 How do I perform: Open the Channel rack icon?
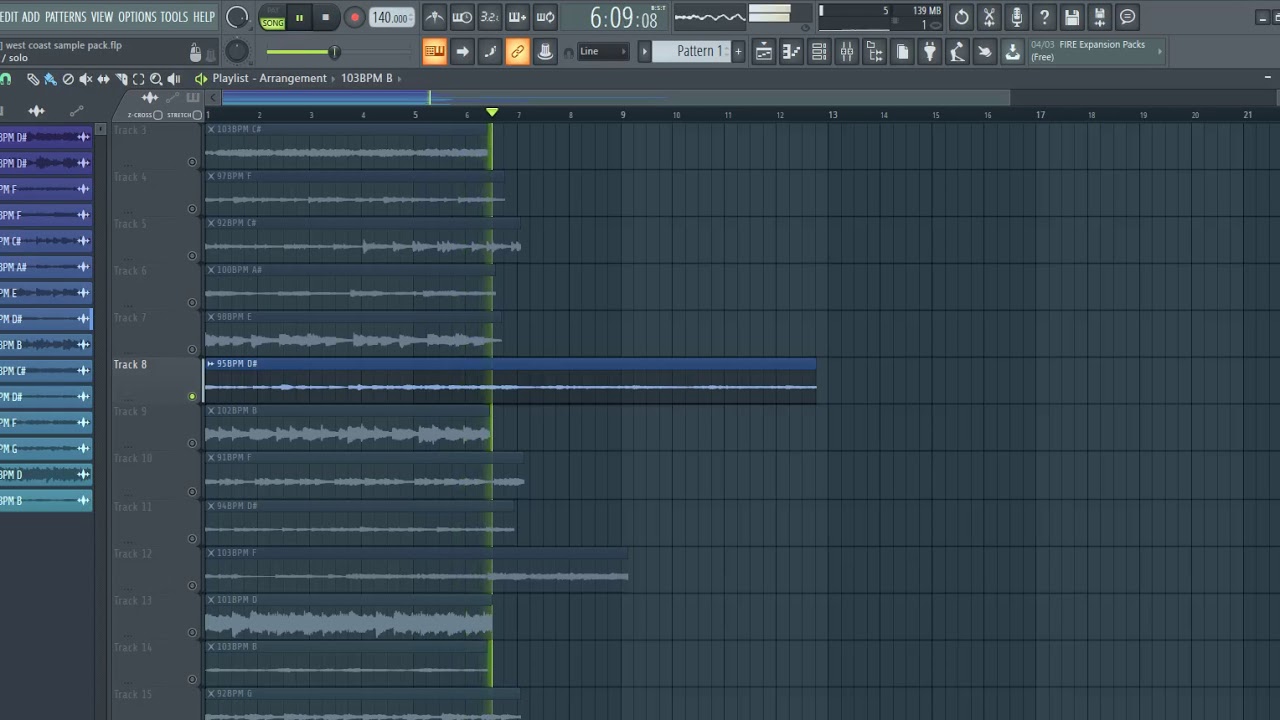point(819,52)
